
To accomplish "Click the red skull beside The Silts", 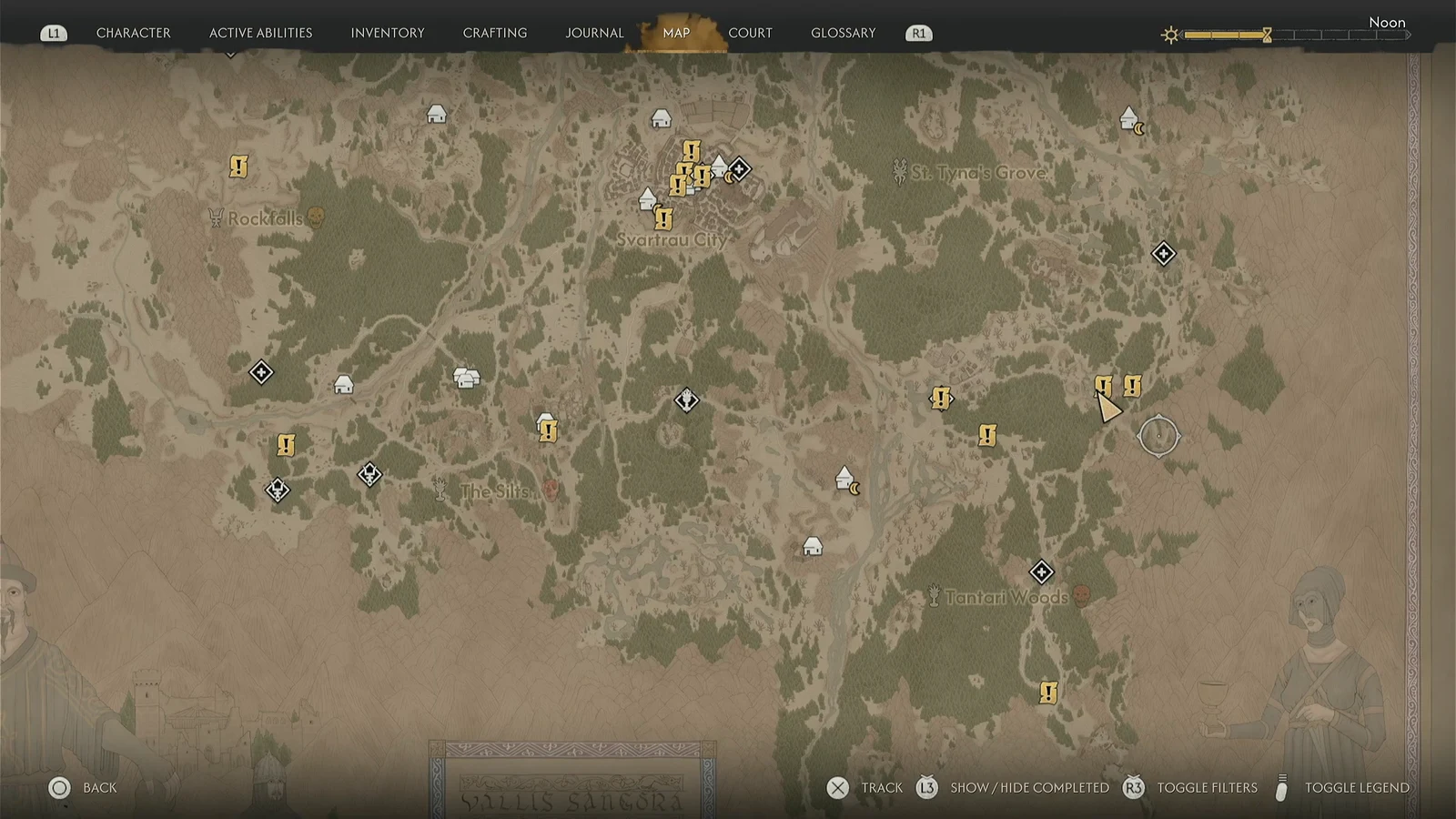I will [x=551, y=490].
